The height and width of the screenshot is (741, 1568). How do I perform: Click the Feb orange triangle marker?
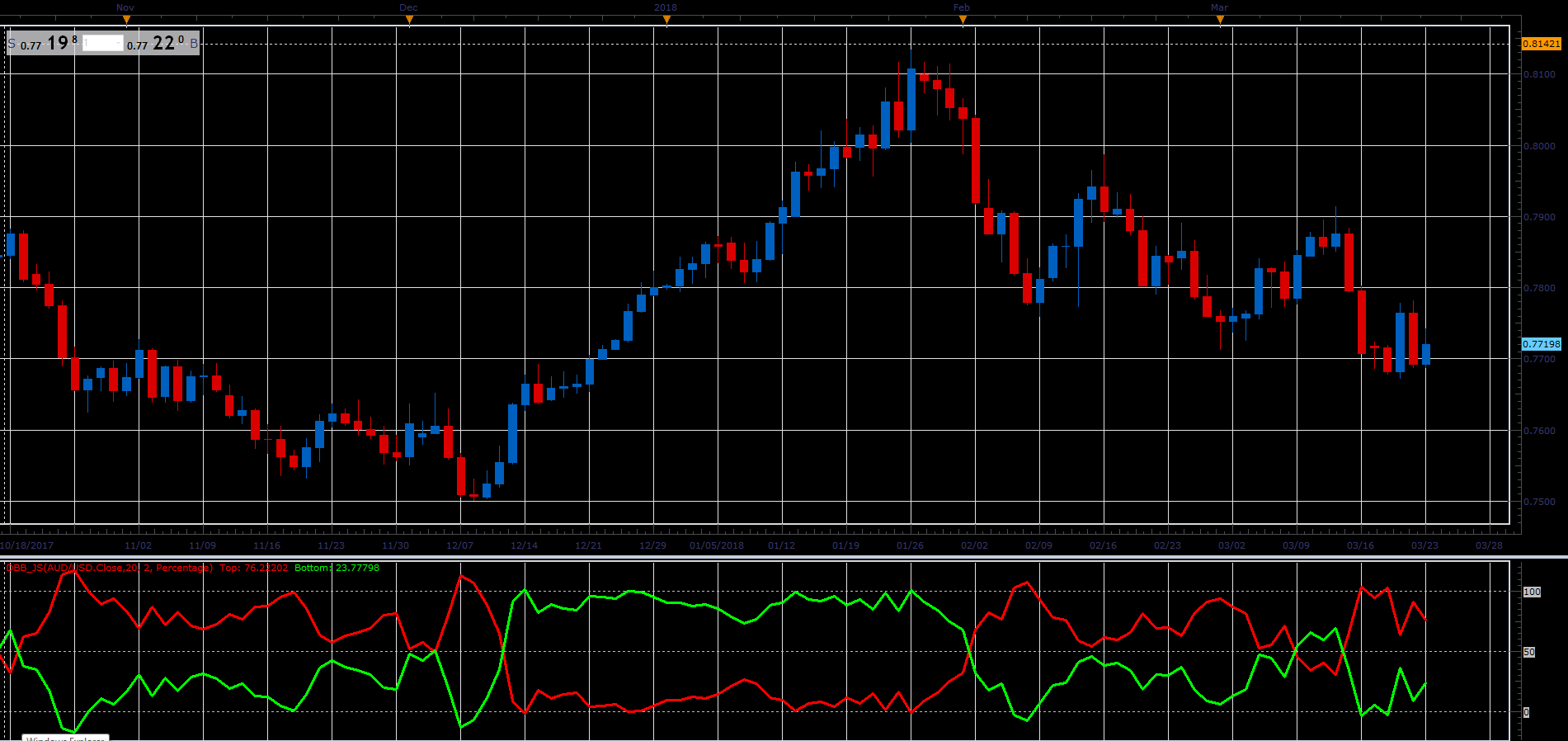tap(963, 20)
